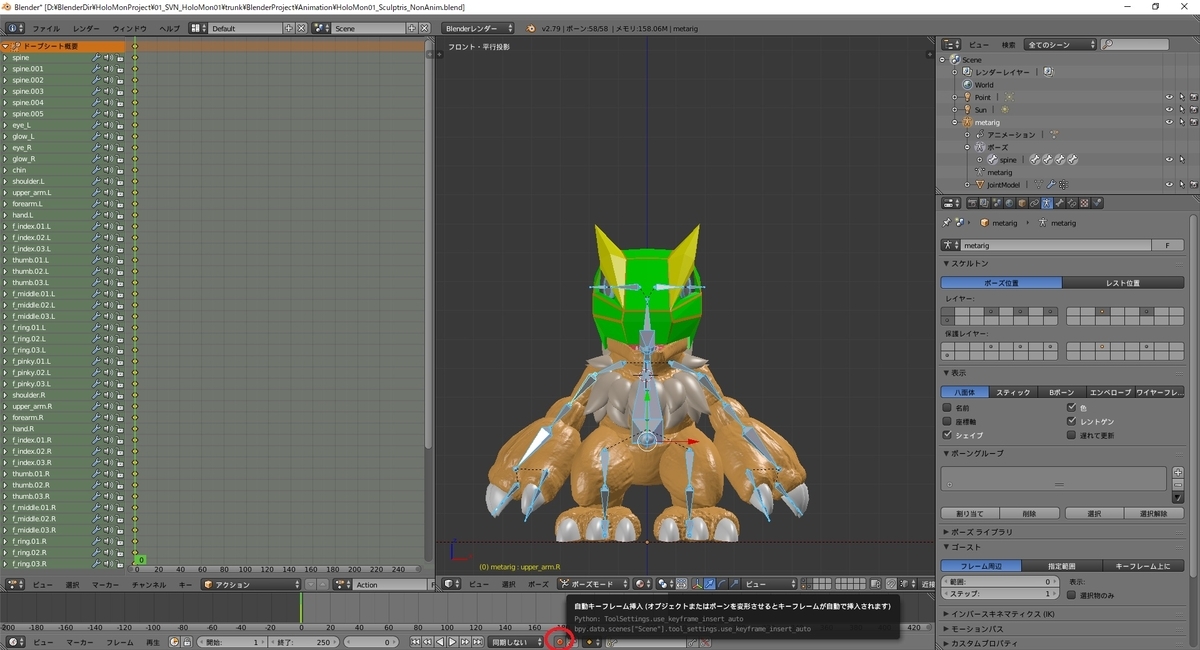This screenshot has width=1200, height=650.
Task: Open the 全てのシーン outliner display dropdown
Action: (1060, 45)
